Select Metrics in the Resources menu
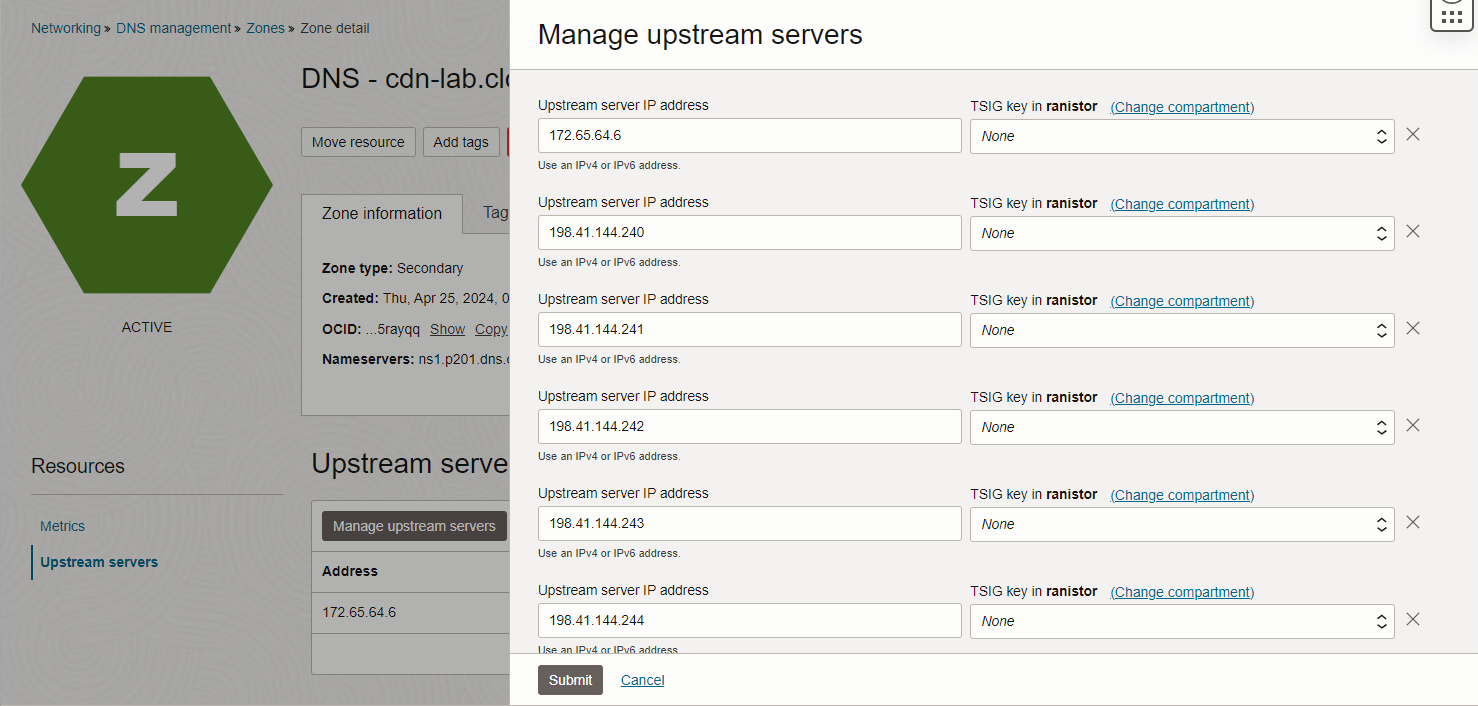The image size is (1478, 706). point(62,526)
